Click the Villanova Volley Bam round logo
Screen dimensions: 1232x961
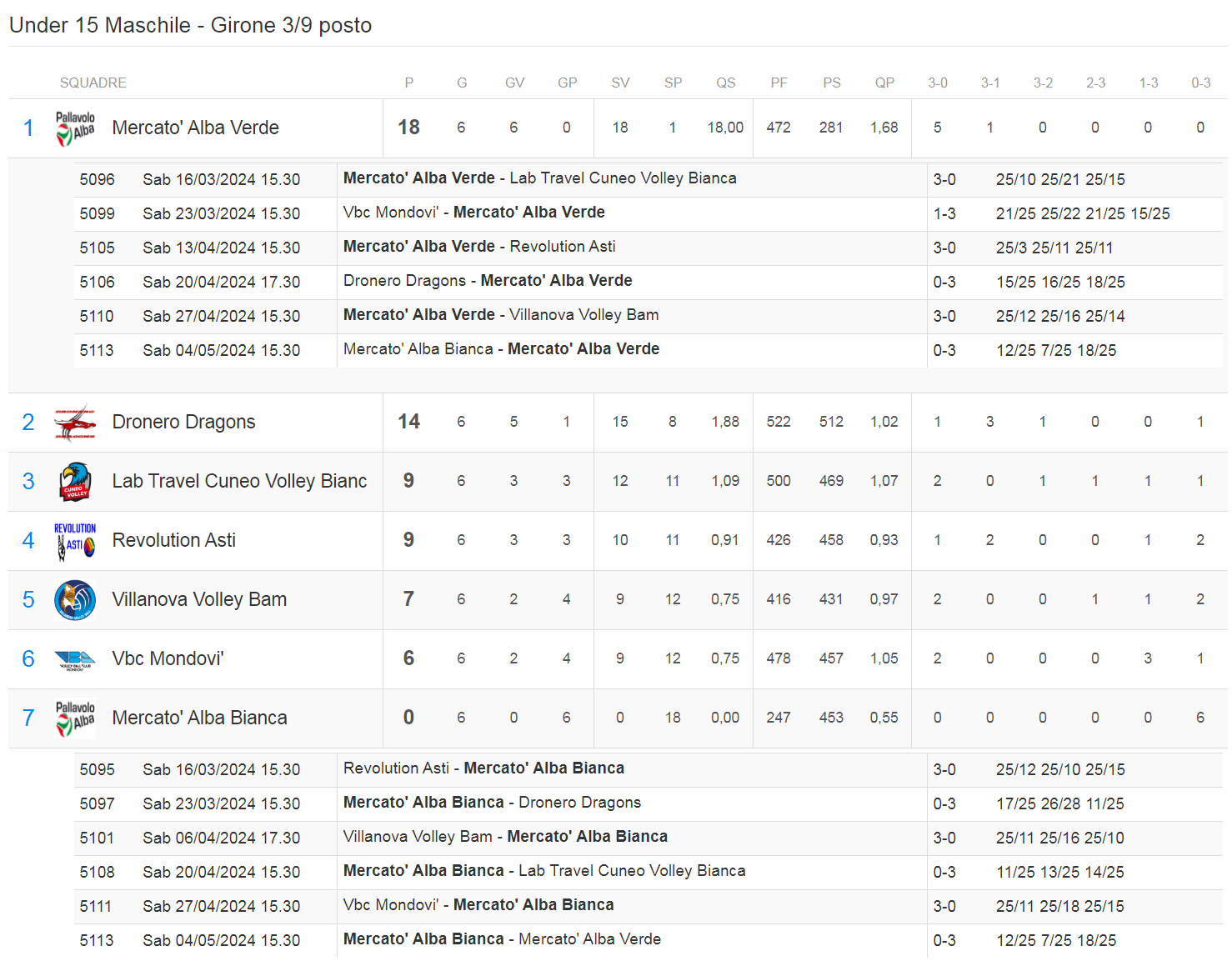click(75, 600)
